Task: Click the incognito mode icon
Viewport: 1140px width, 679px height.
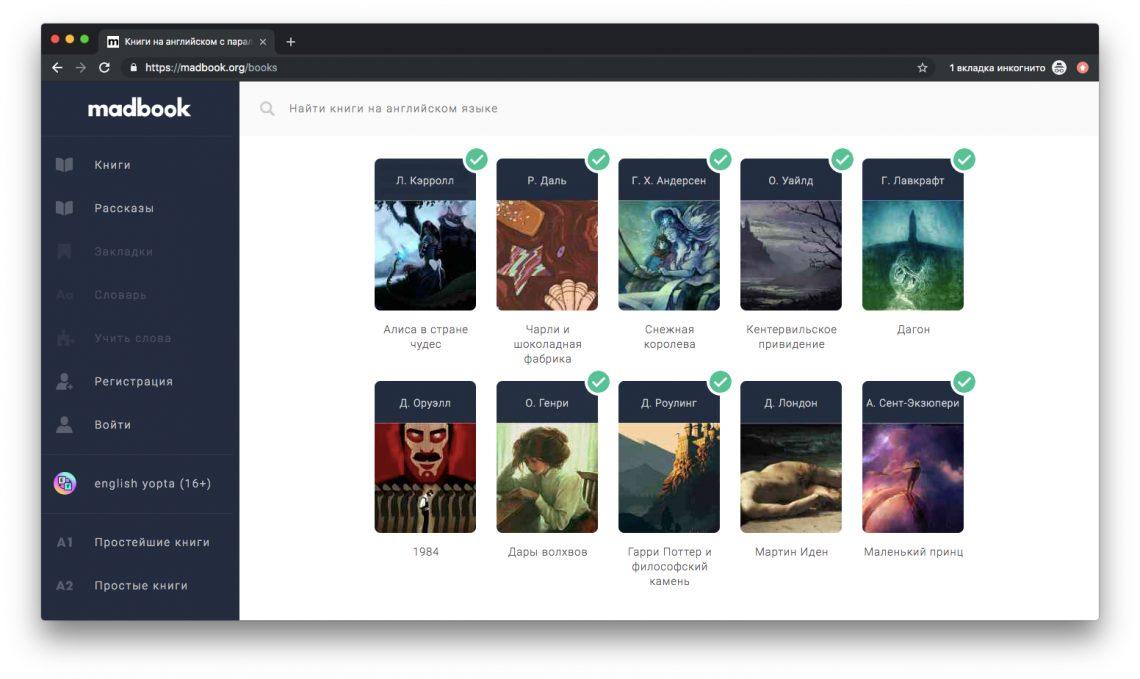Action: point(1059,68)
